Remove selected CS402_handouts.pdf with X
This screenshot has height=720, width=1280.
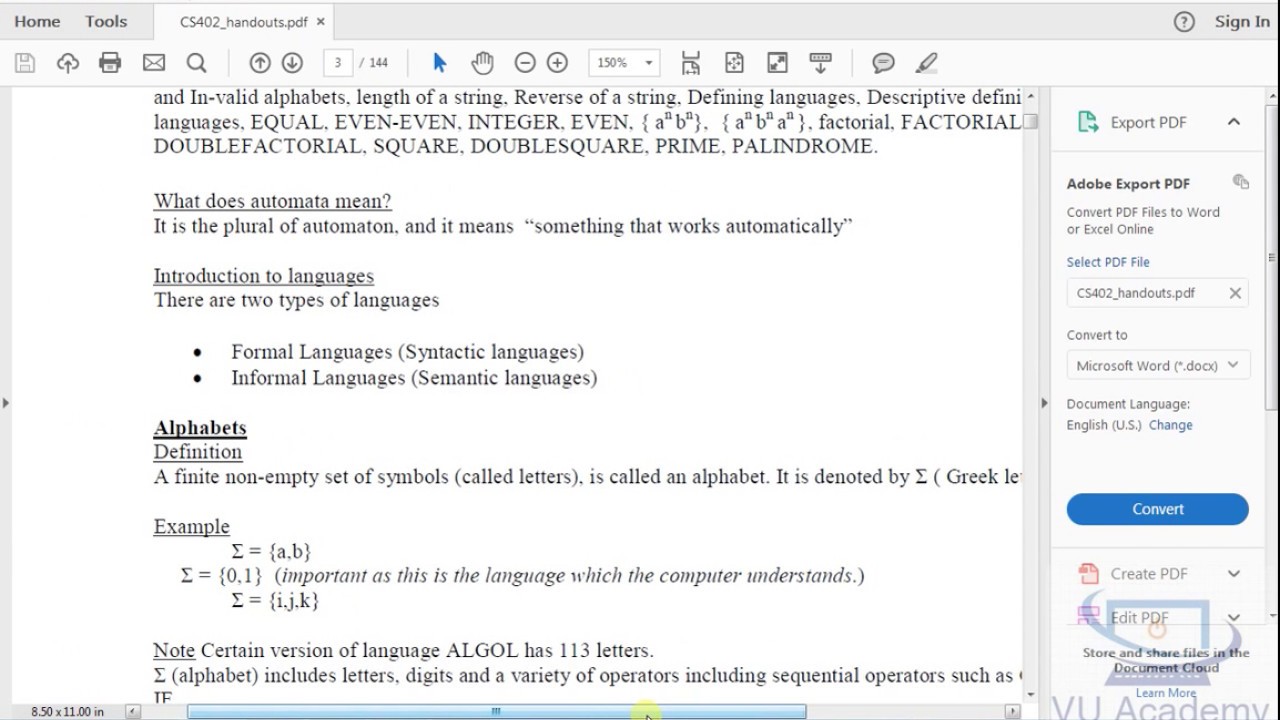click(x=1235, y=293)
